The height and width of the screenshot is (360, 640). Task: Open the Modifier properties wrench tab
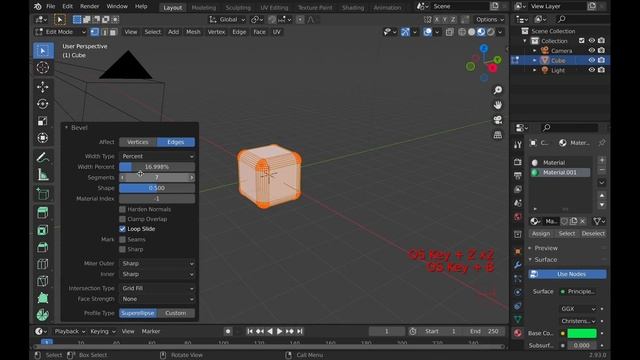coord(518,264)
